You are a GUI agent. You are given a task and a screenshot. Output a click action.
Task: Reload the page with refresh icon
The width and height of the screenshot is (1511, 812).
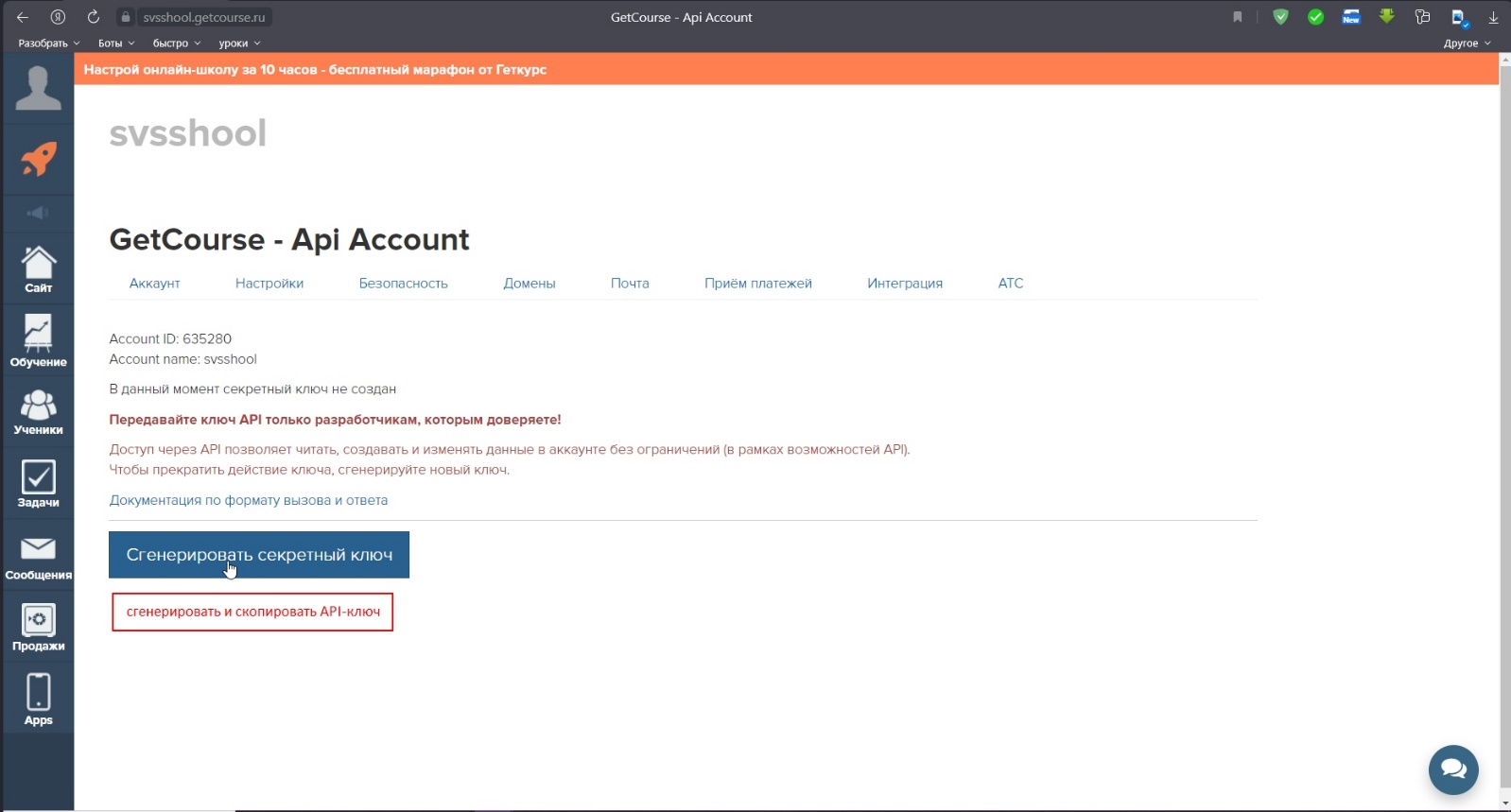(93, 17)
